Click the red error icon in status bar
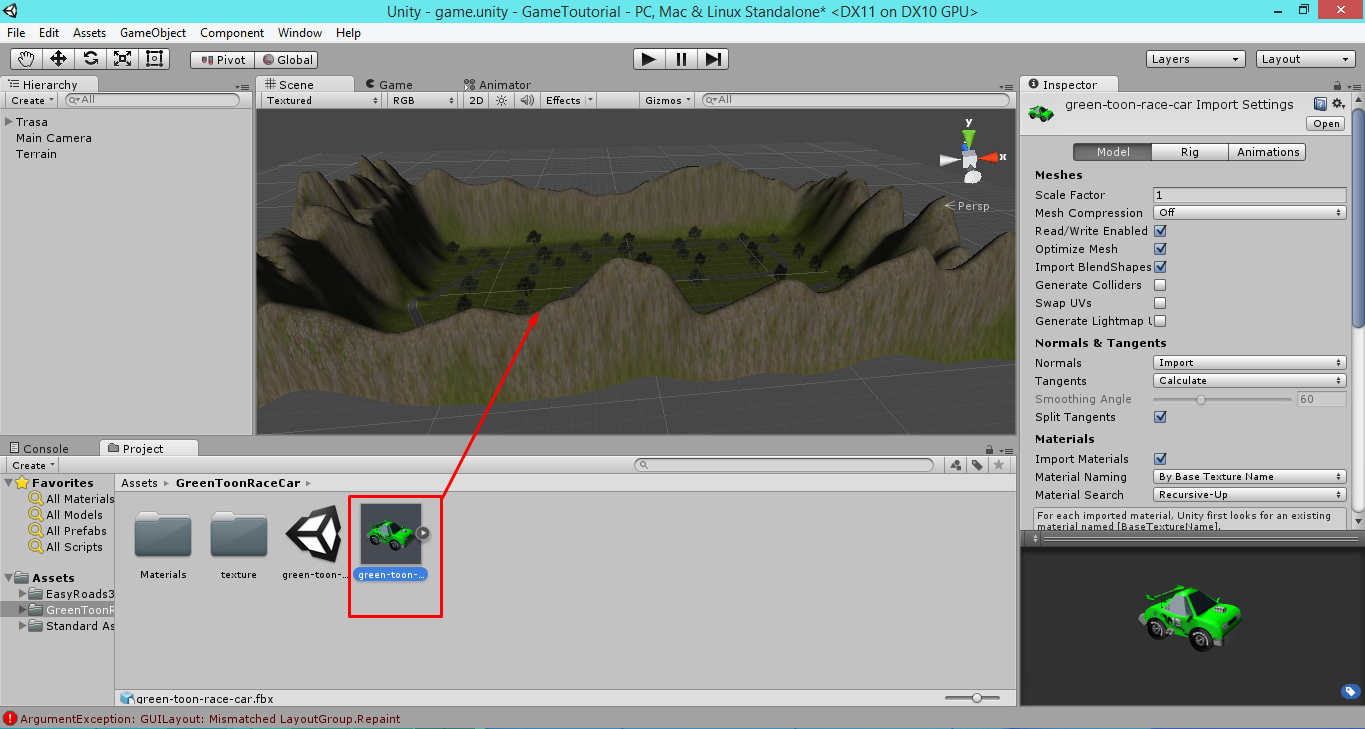Screen dimensions: 1365x729 10,718
